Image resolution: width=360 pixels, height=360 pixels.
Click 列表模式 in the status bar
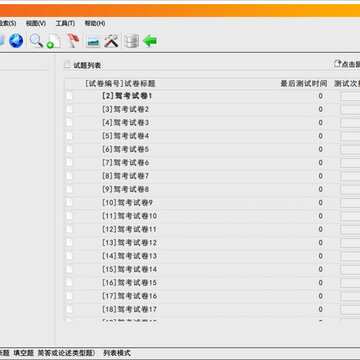pos(117,353)
